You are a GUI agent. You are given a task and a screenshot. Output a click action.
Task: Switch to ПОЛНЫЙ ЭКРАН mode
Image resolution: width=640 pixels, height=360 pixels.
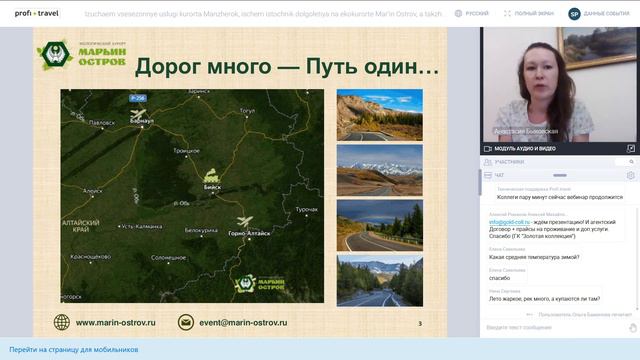534,13
